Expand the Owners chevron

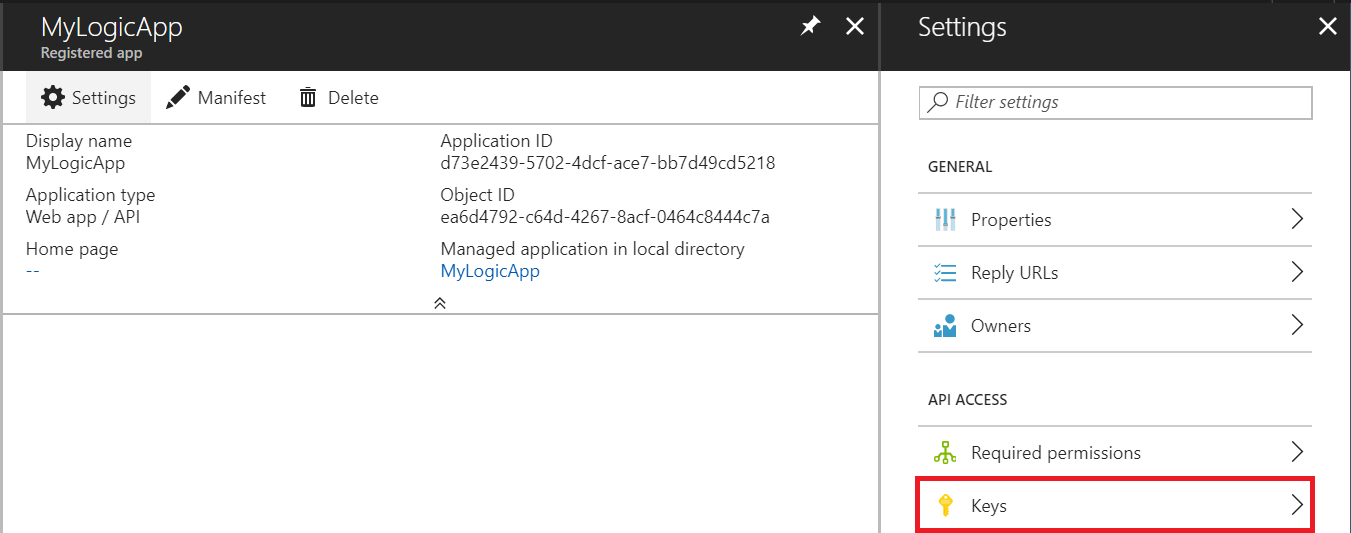coord(1297,325)
